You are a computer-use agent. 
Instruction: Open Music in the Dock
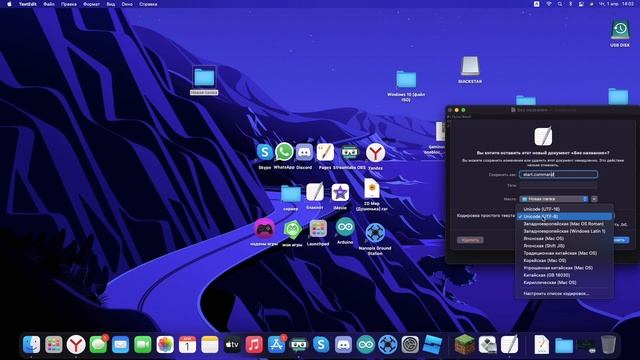[254, 345]
